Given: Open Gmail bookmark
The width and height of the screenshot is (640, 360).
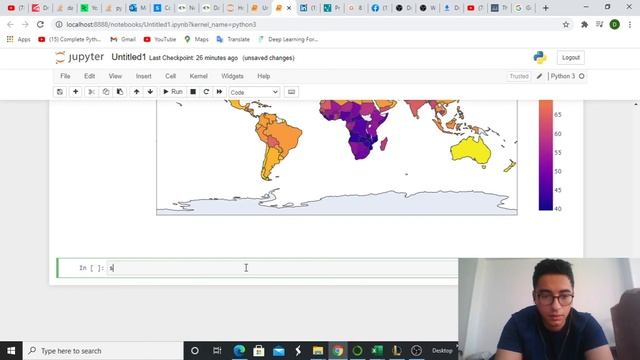Looking at the screenshot, I should (x=123, y=39).
